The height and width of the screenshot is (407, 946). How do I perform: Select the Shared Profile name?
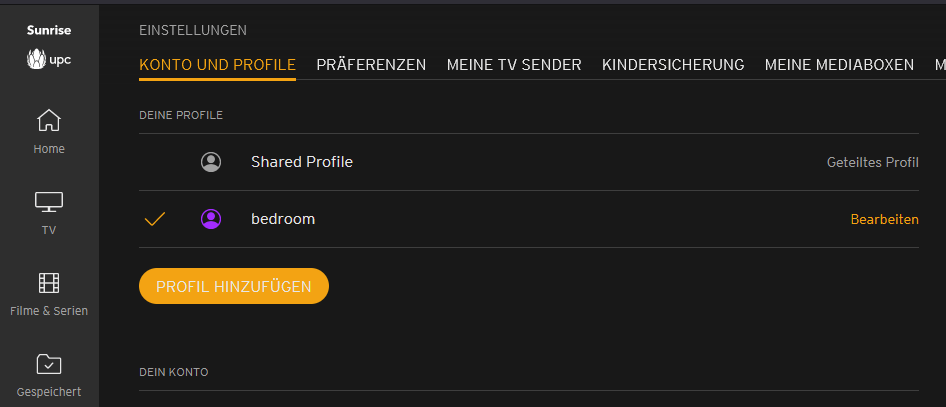(302, 162)
